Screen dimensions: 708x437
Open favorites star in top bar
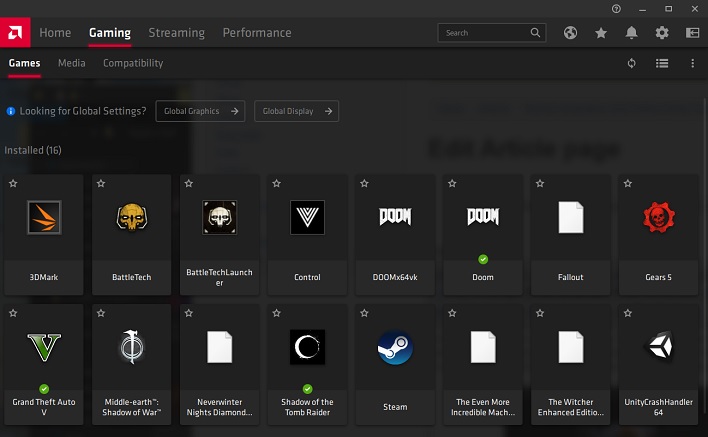(x=601, y=33)
